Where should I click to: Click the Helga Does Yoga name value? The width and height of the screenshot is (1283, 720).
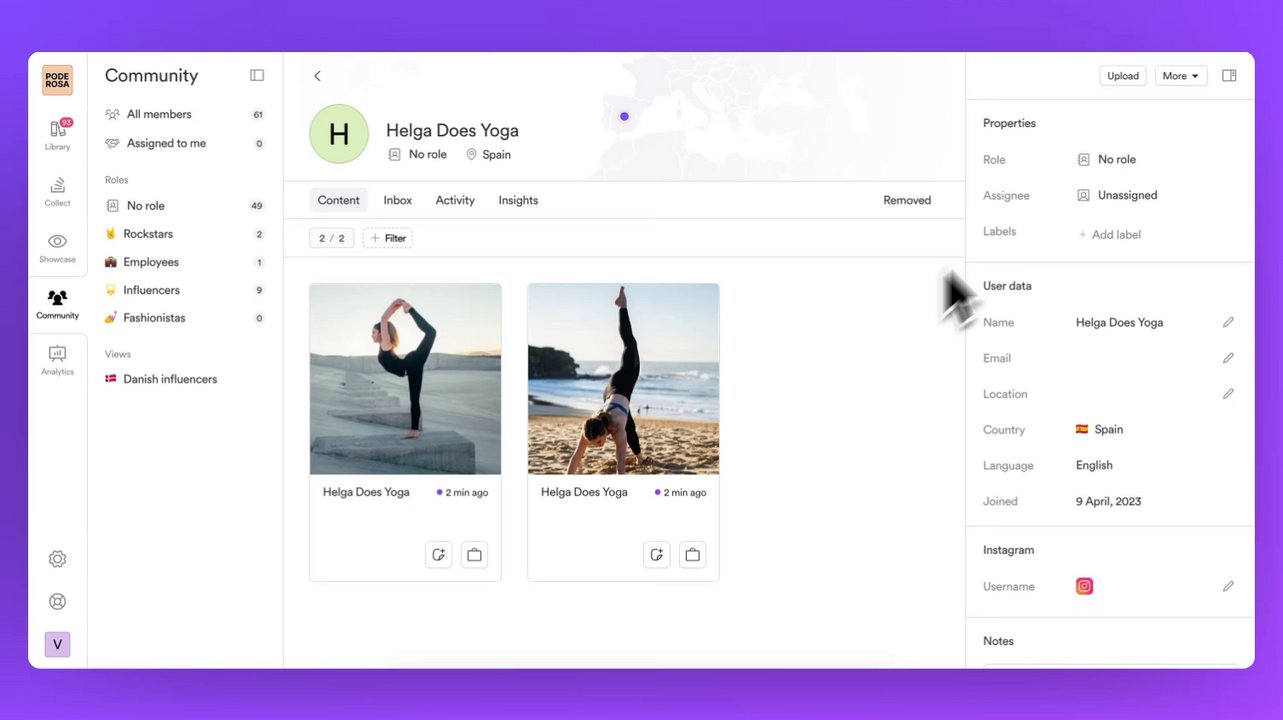(x=1119, y=322)
